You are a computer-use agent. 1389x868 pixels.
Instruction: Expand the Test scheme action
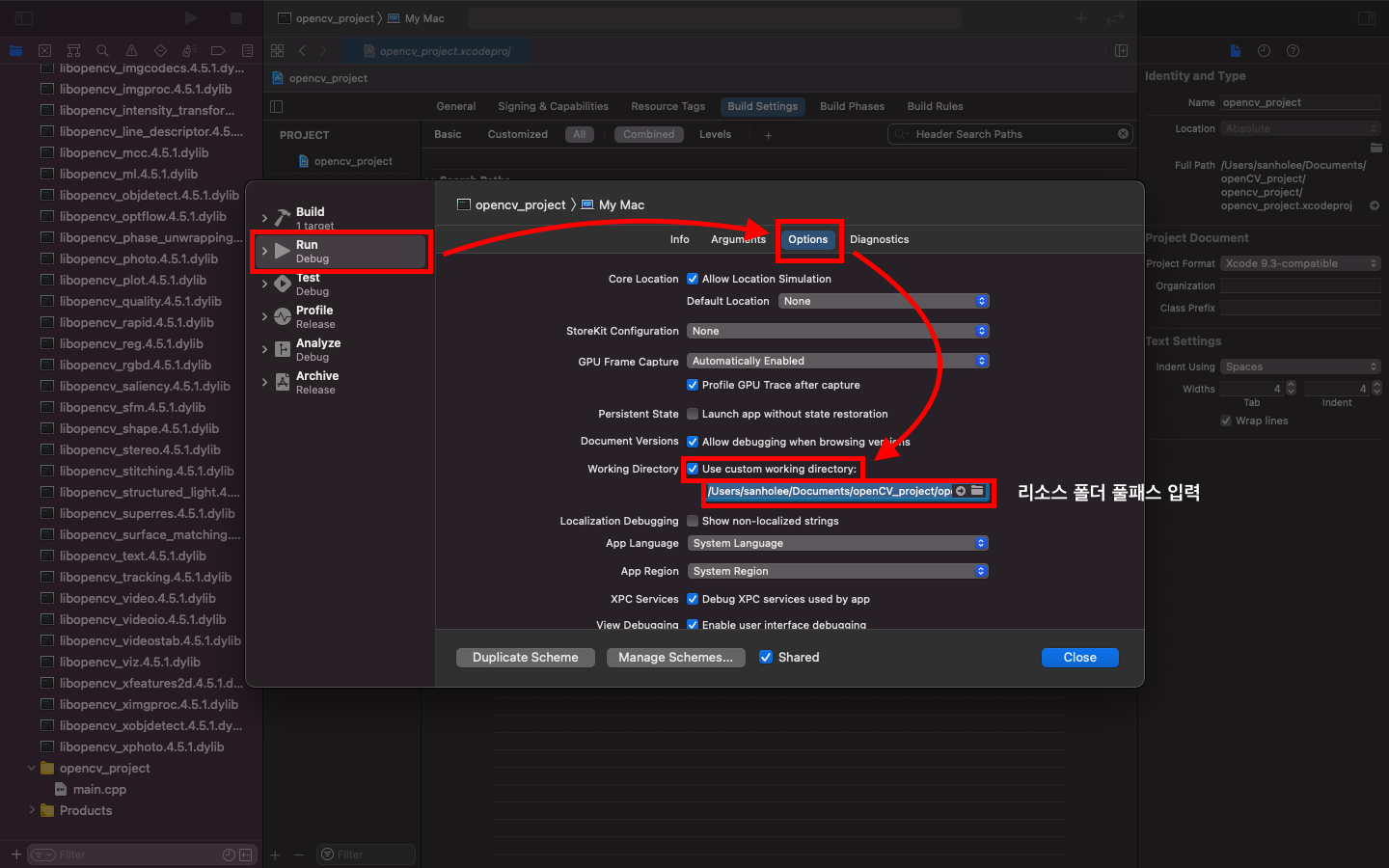[265, 284]
